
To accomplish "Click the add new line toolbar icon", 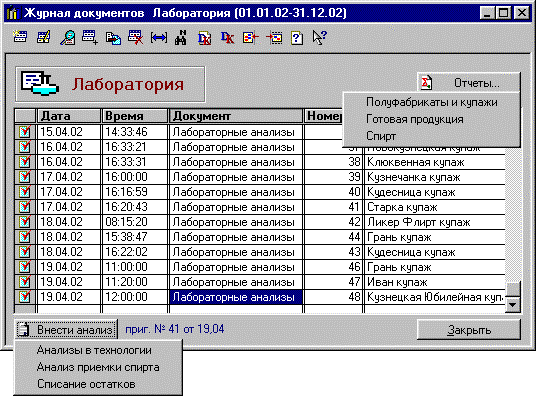I will (x=90, y=37).
